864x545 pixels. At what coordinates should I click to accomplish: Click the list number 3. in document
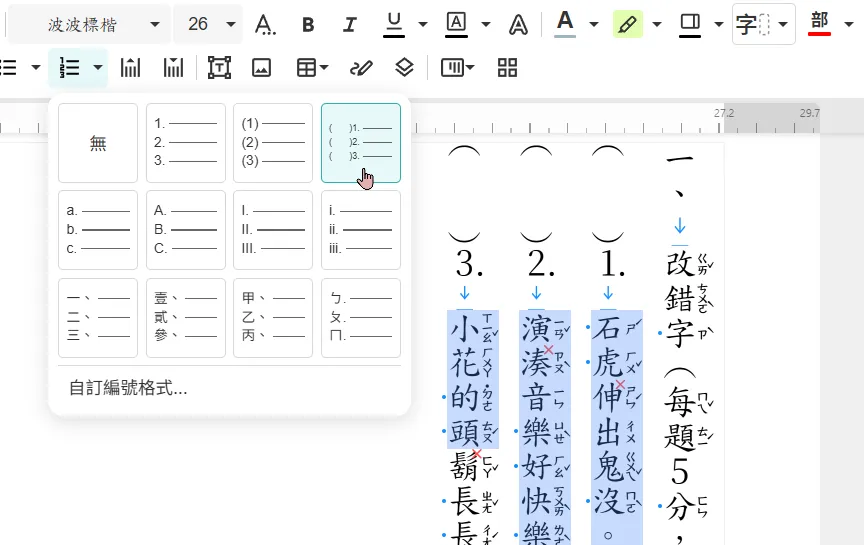click(x=469, y=264)
